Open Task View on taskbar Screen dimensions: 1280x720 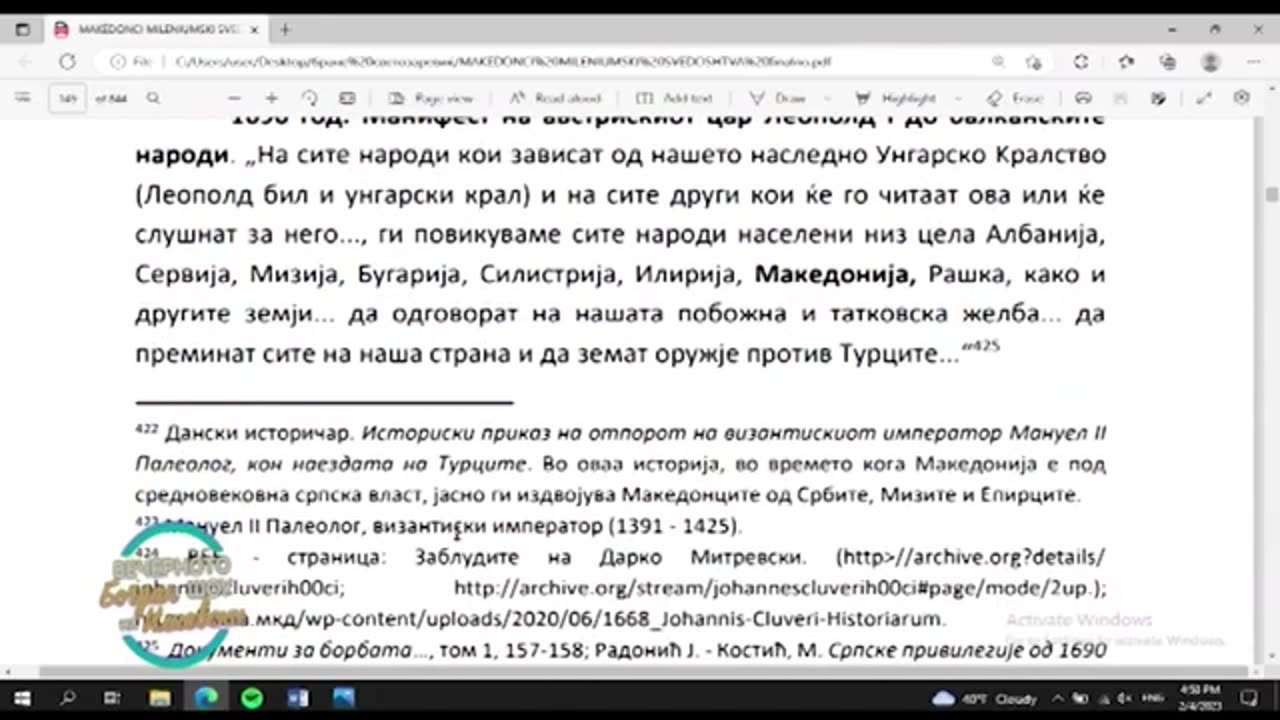[112, 698]
